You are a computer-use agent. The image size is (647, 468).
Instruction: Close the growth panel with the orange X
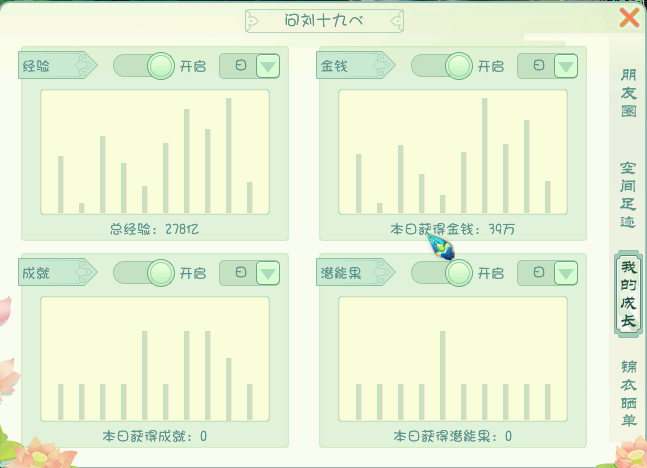click(629, 18)
